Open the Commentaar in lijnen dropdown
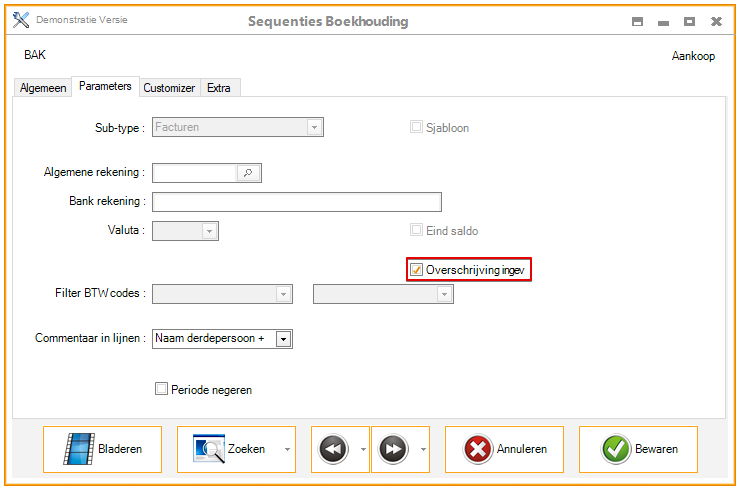 click(x=283, y=339)
